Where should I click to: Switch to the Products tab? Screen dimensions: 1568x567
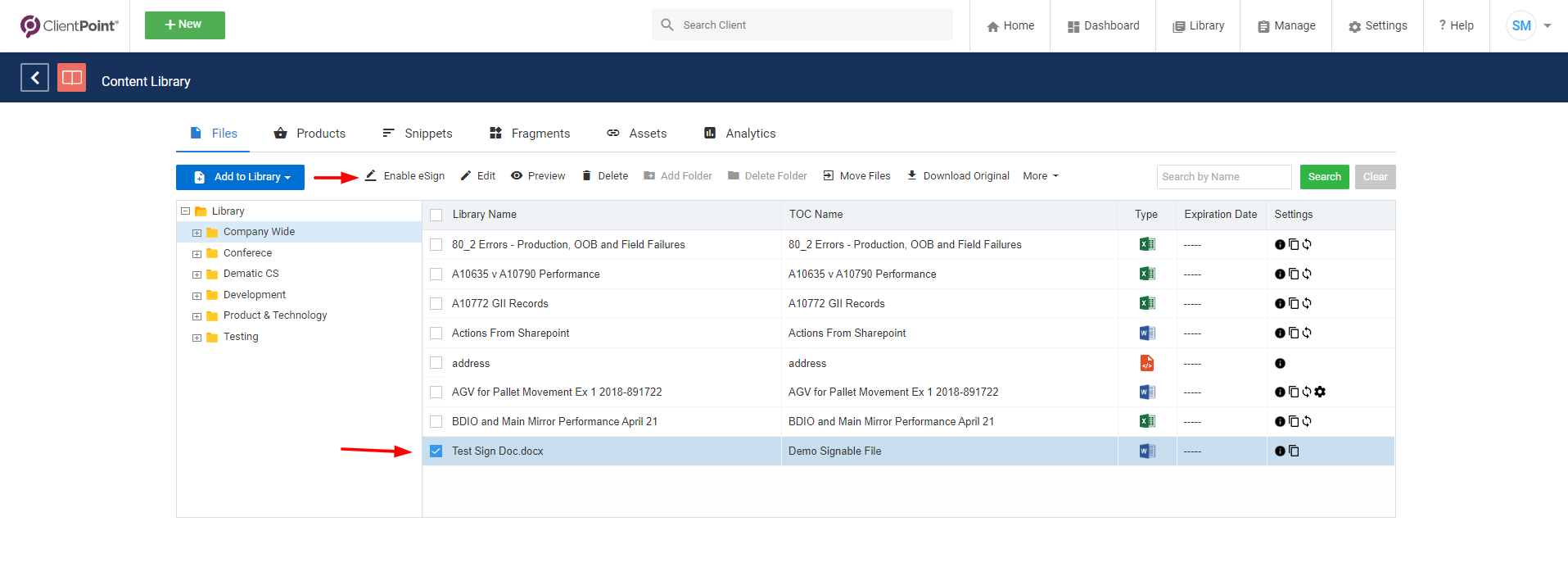(x=310, y=133)
